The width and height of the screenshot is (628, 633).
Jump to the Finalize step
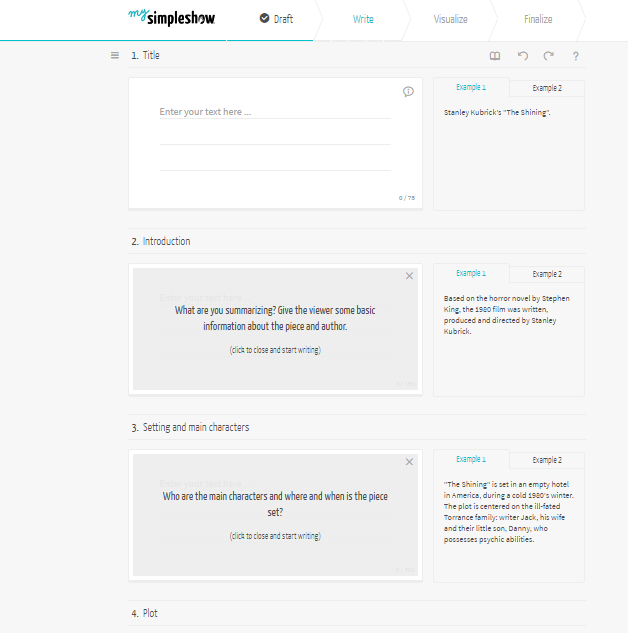[x=537, y=19]
